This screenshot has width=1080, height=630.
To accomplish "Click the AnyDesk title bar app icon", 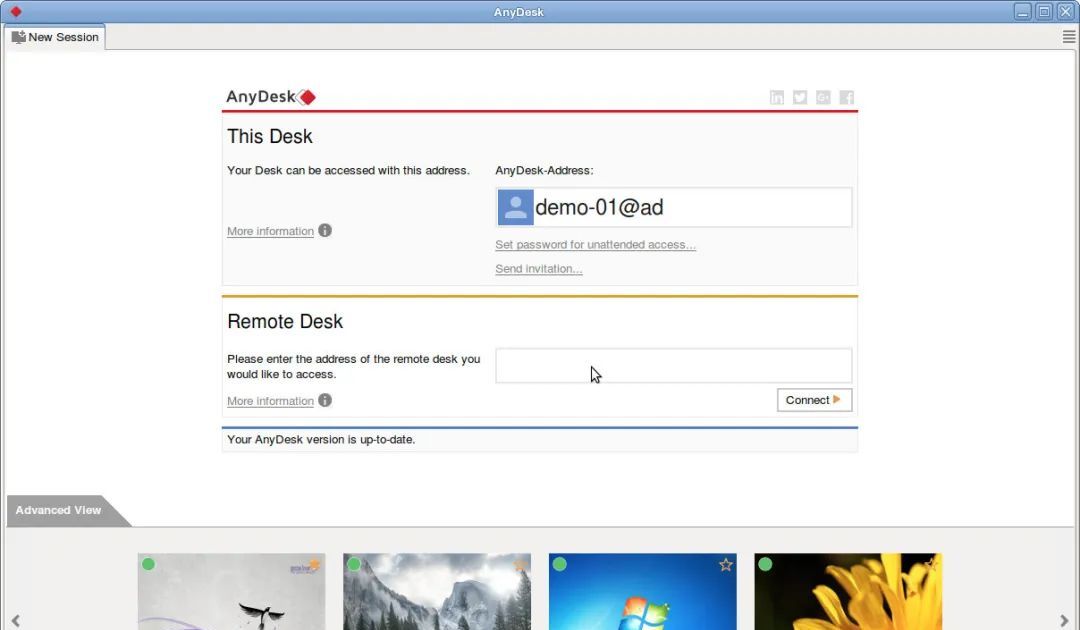I will click(x=16, y=12).
